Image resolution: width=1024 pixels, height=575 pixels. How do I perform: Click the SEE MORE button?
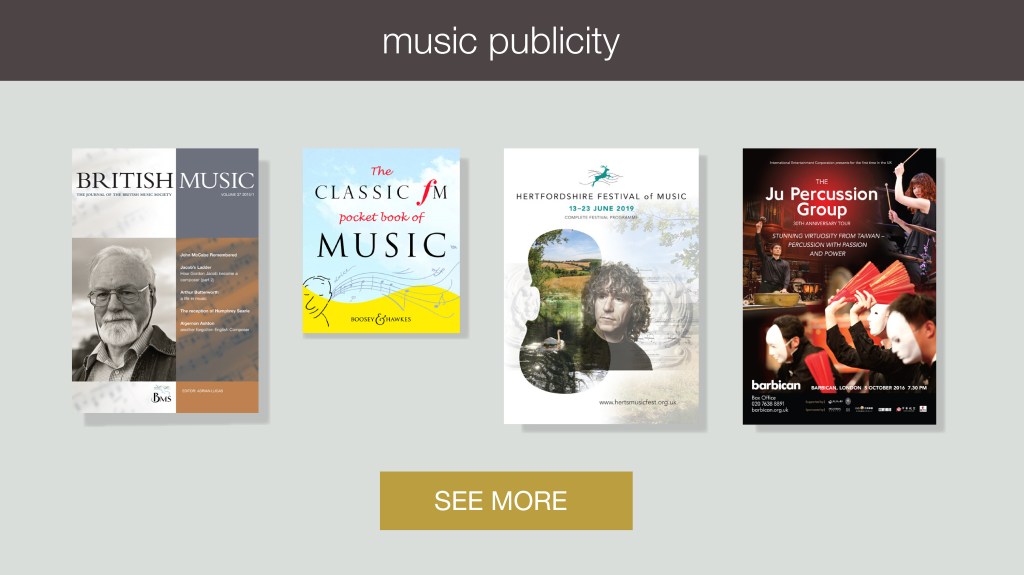coord(506,501)
